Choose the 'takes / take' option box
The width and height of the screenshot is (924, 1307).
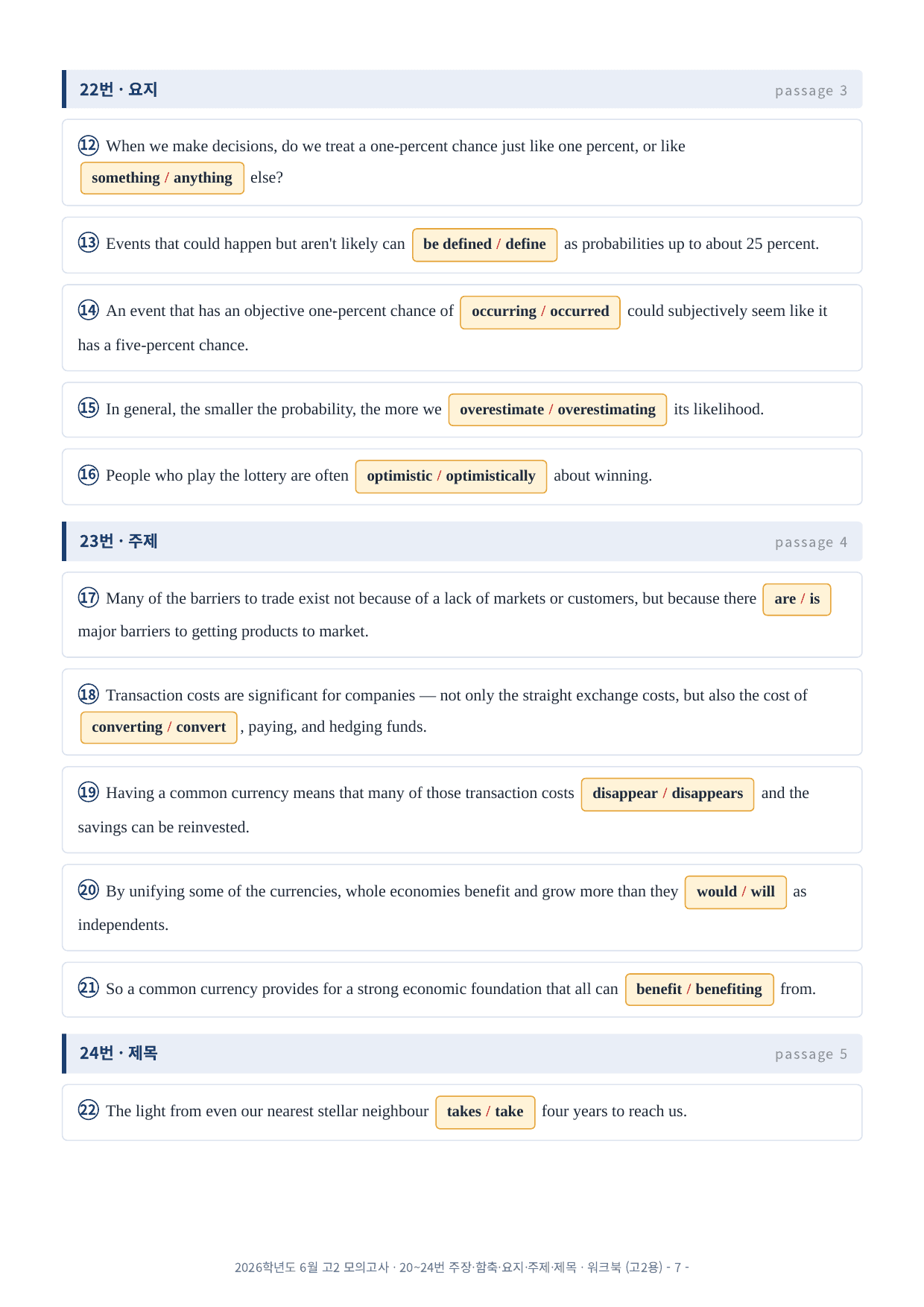485,1112
